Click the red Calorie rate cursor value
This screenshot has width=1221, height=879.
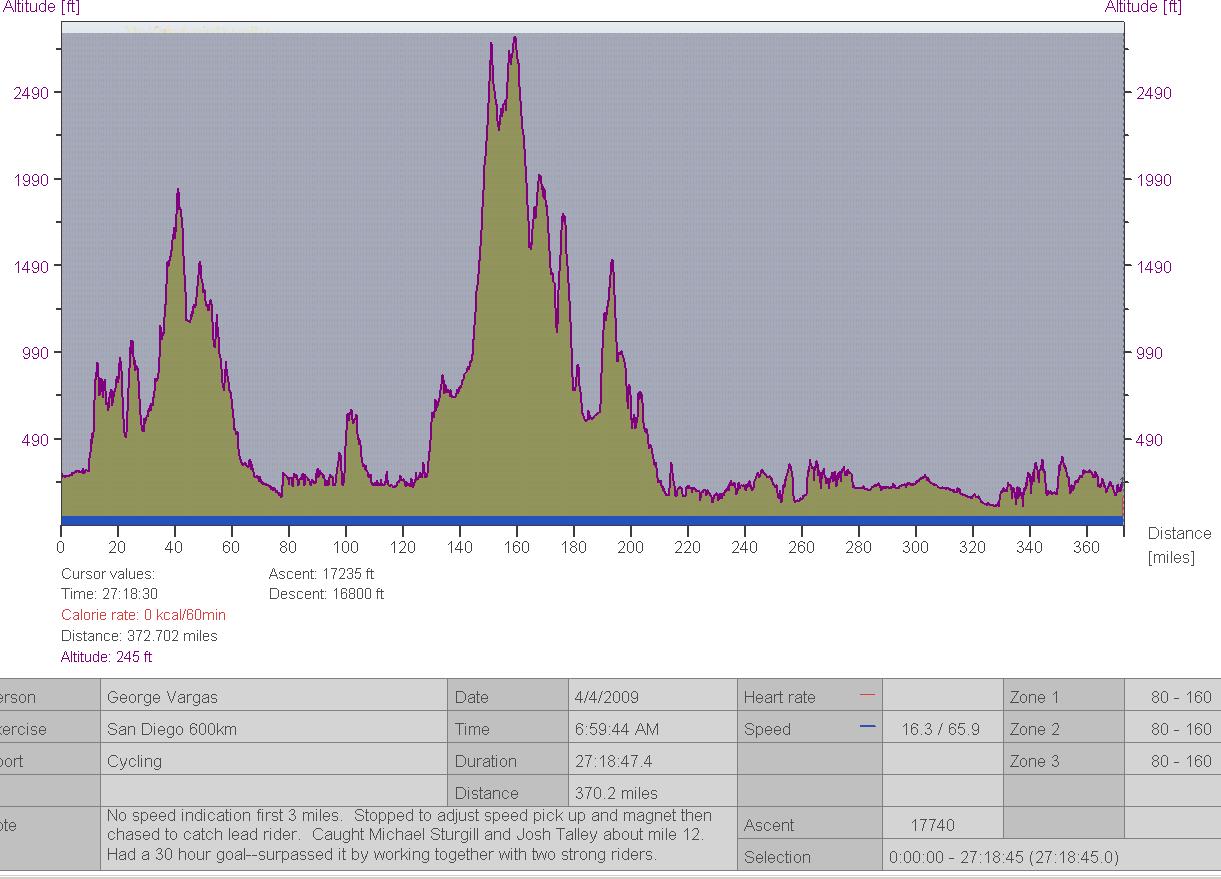143,615
